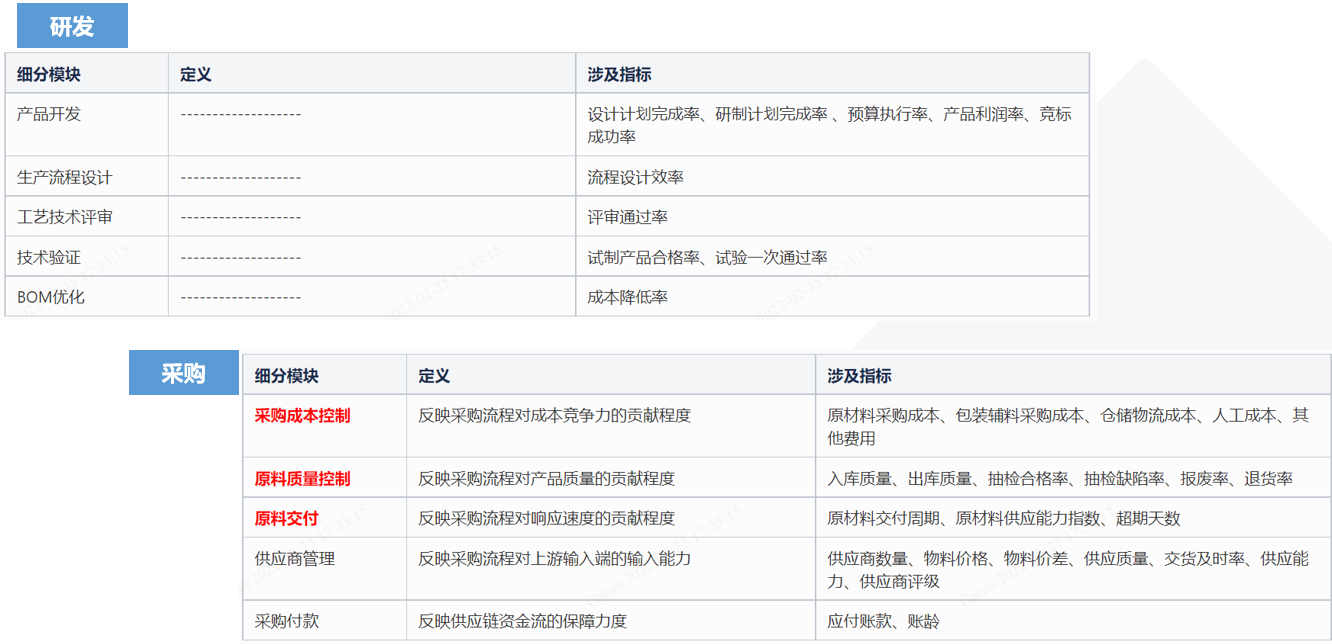The image size is (1332, 644).
Task: Click 细分模块 header in the 研发 table
Action: [x=49, y=75]
